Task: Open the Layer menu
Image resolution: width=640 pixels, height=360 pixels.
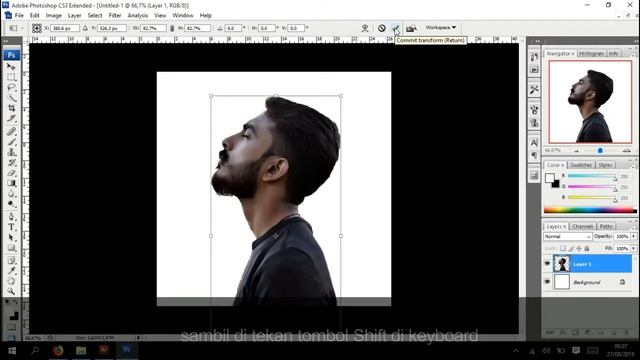Action: (74, 15)
